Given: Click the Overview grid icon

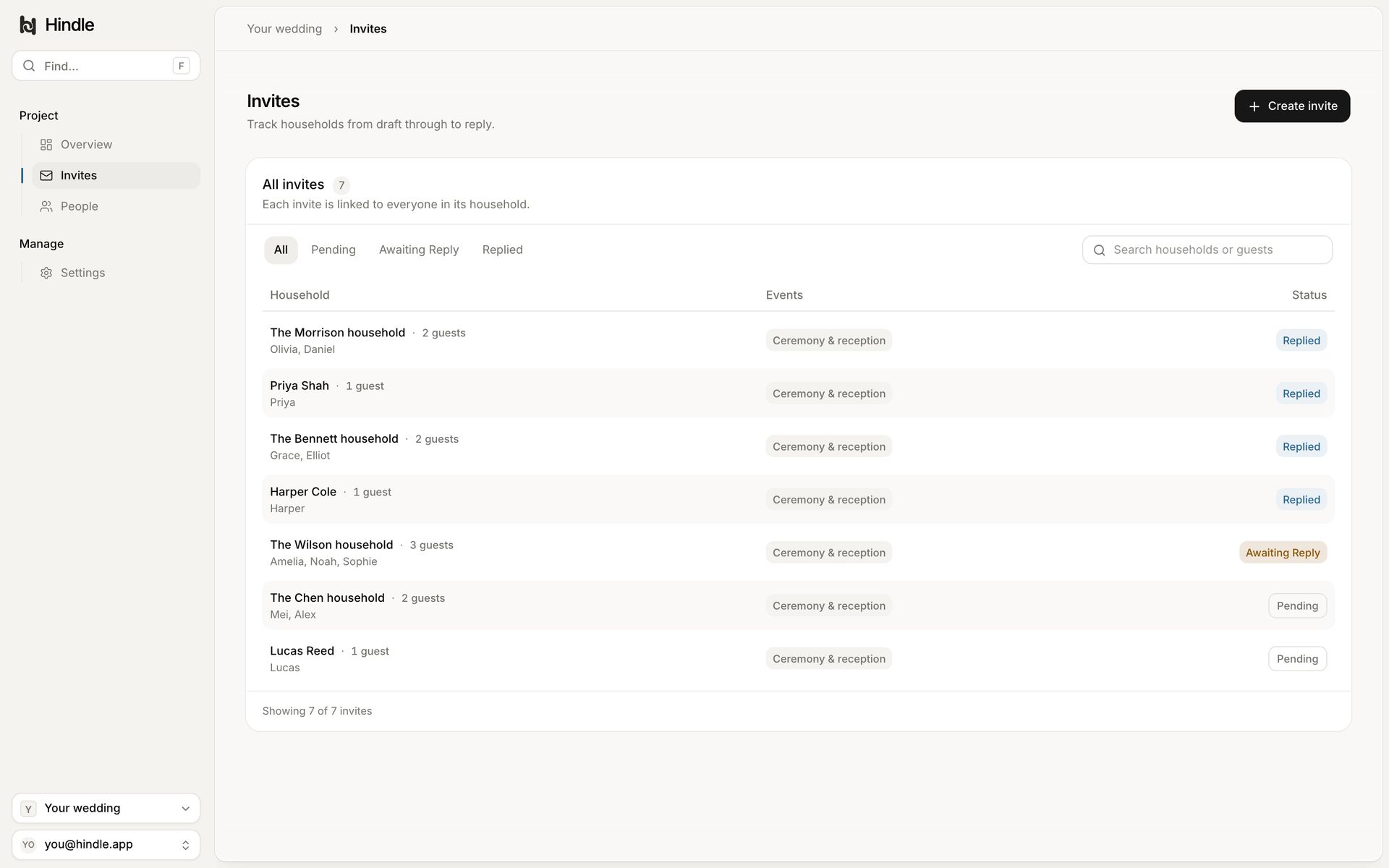Looking at the screenshot, I should point(46,145).
